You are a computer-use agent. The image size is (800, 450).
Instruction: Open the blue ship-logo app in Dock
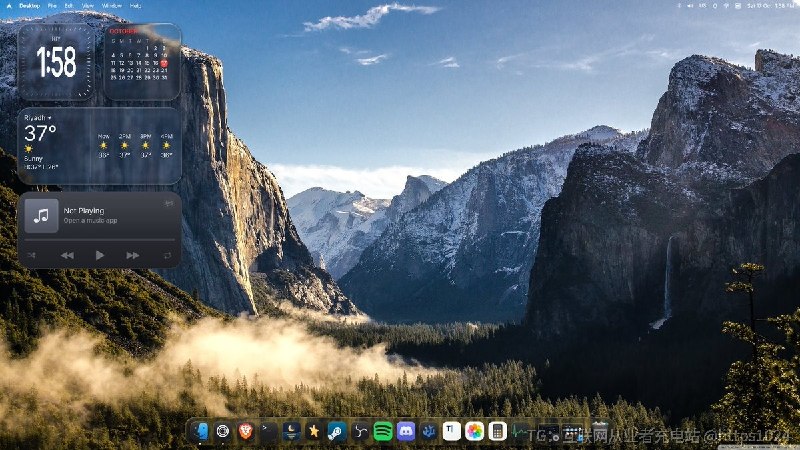coord(429,432)
